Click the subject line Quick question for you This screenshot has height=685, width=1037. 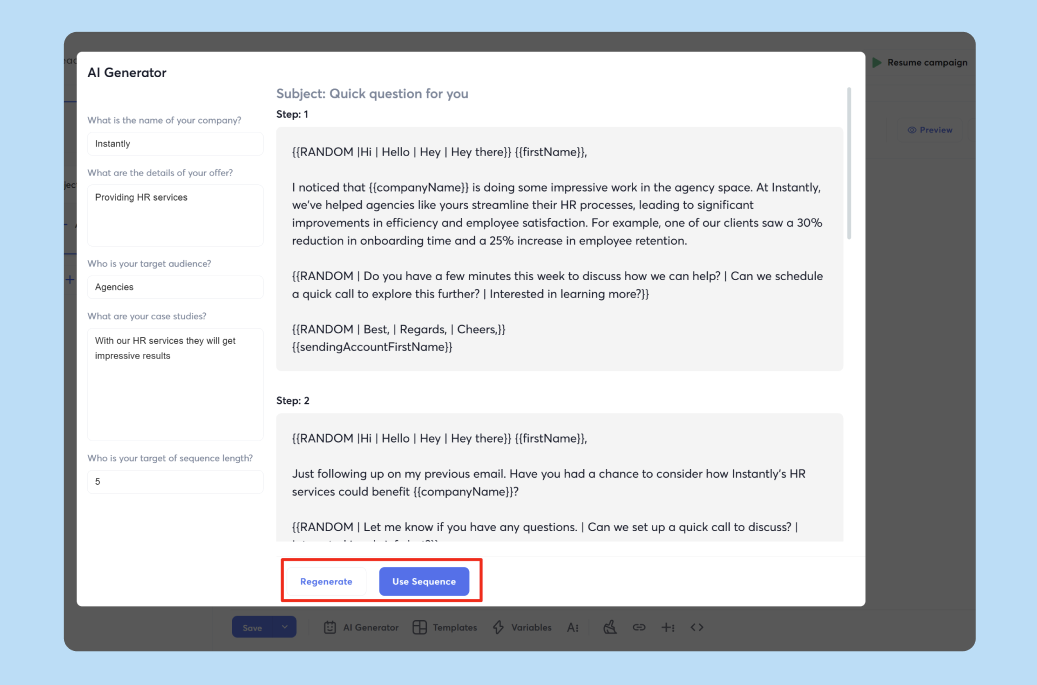coord(372,93)
